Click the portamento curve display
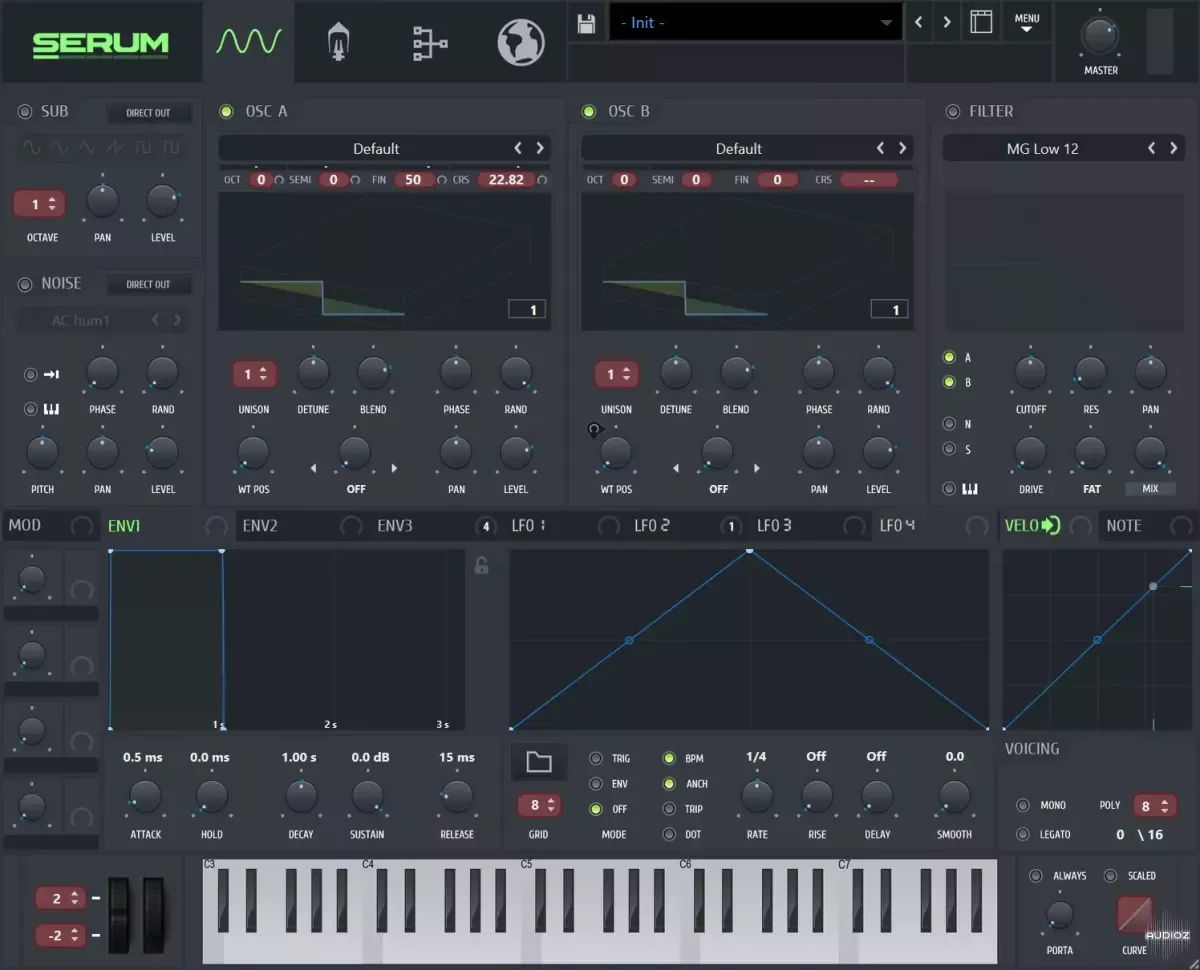Screen dimensions: 1200x970 (1134, 914)
